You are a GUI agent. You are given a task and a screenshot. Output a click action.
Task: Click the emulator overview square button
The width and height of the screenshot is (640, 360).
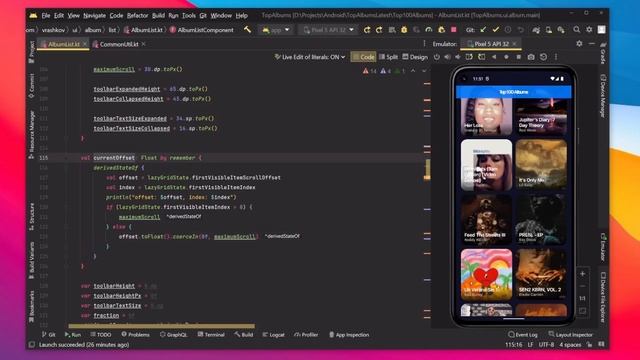(x=518, y=57)
